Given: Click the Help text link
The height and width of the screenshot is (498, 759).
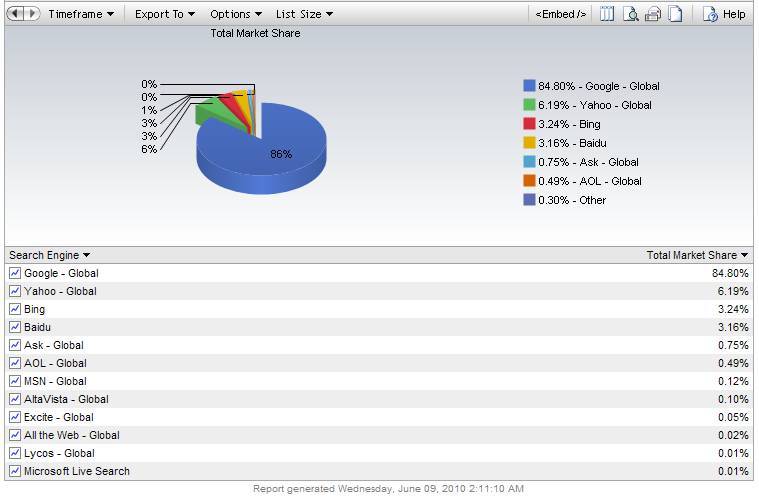Looking at the screenshot, I should (734, 14).
